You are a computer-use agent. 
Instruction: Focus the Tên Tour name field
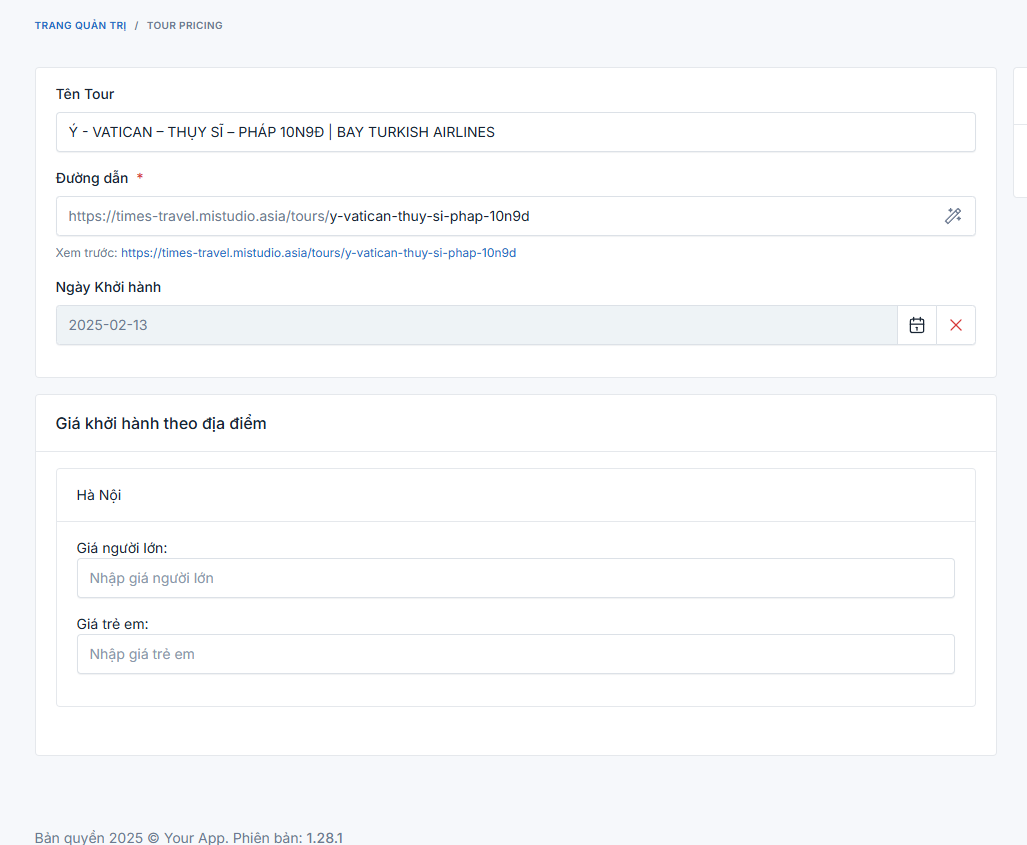coord(515,132)
